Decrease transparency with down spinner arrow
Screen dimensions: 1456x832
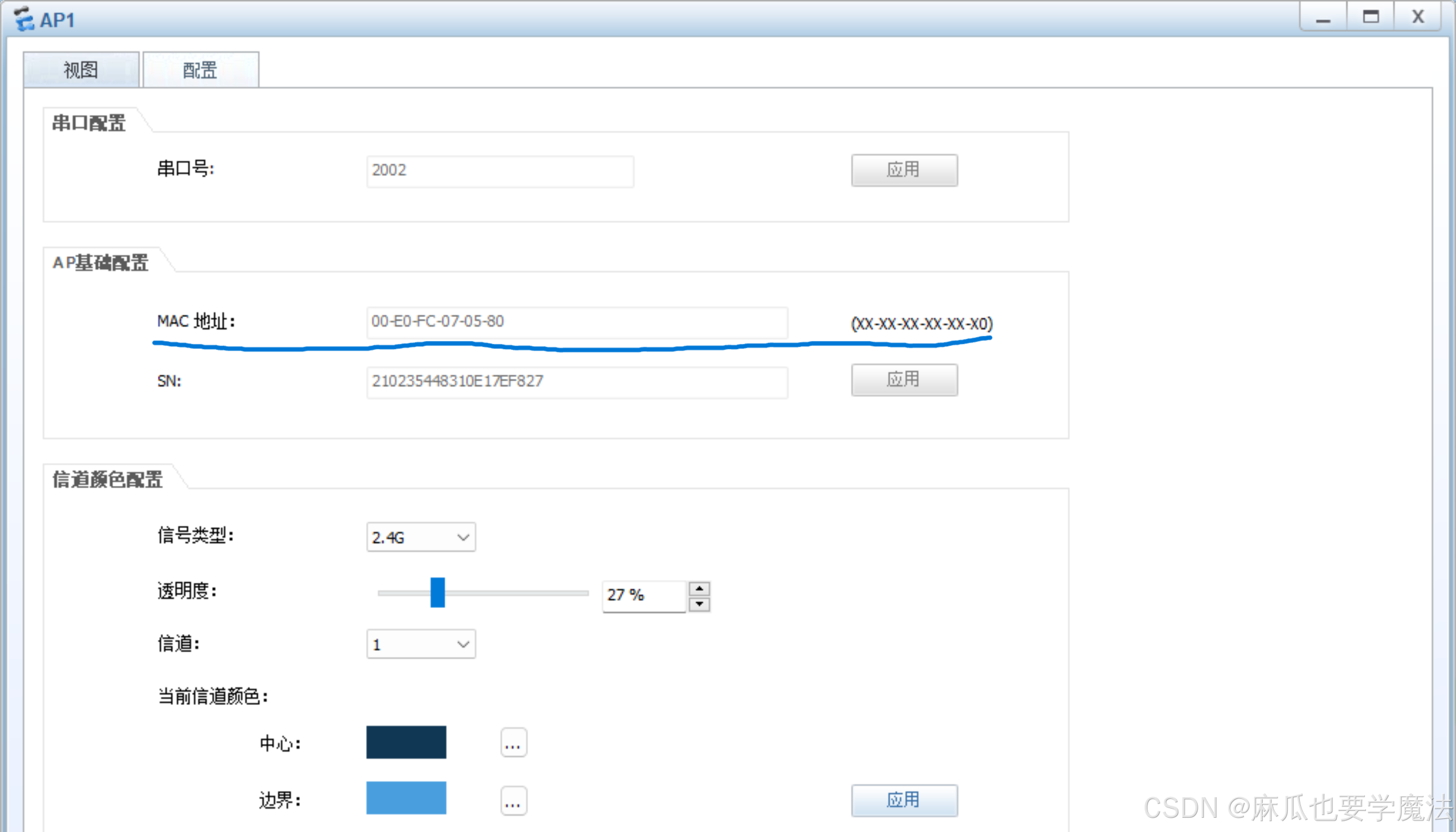699,604
